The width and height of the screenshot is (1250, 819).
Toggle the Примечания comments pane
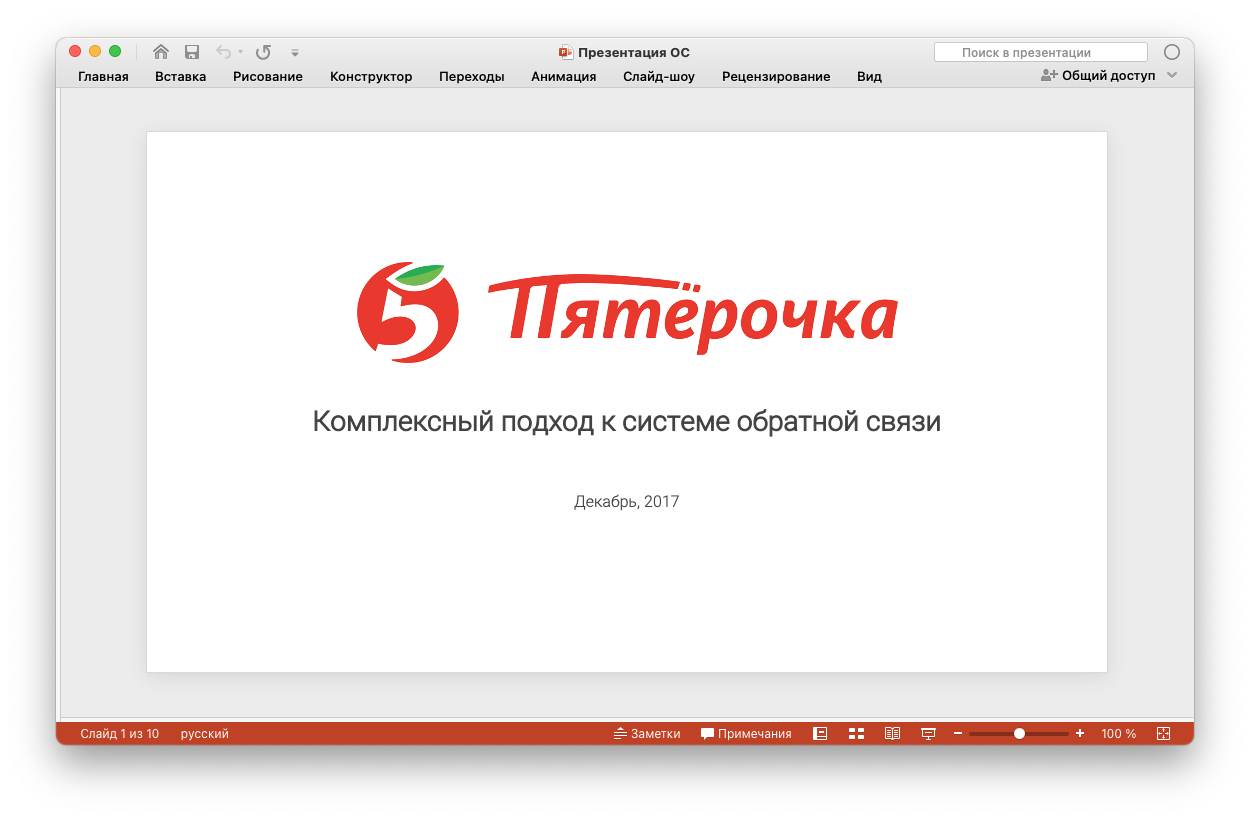(x=746, y=734)
